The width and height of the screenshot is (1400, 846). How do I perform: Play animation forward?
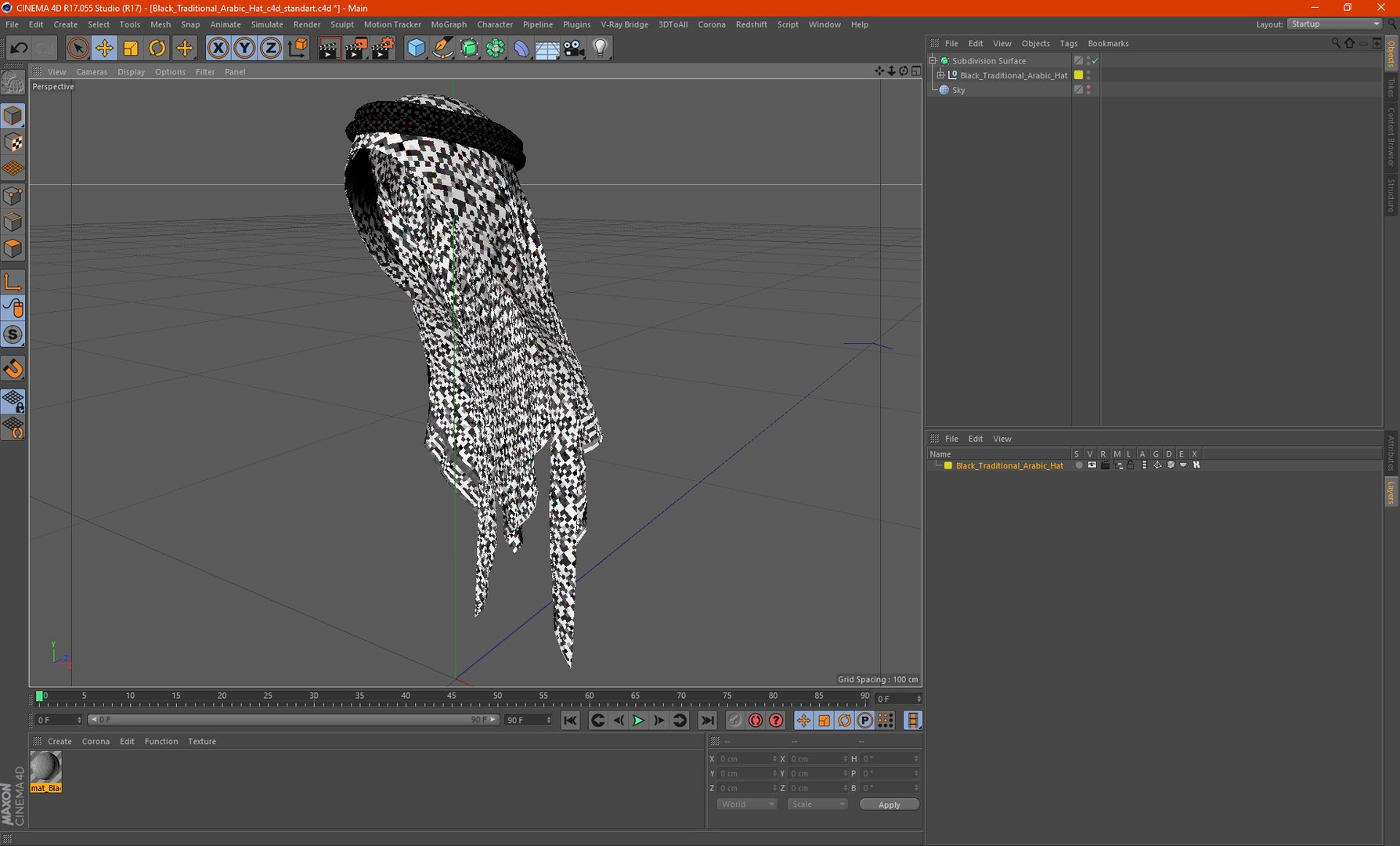tap(639, 721)
